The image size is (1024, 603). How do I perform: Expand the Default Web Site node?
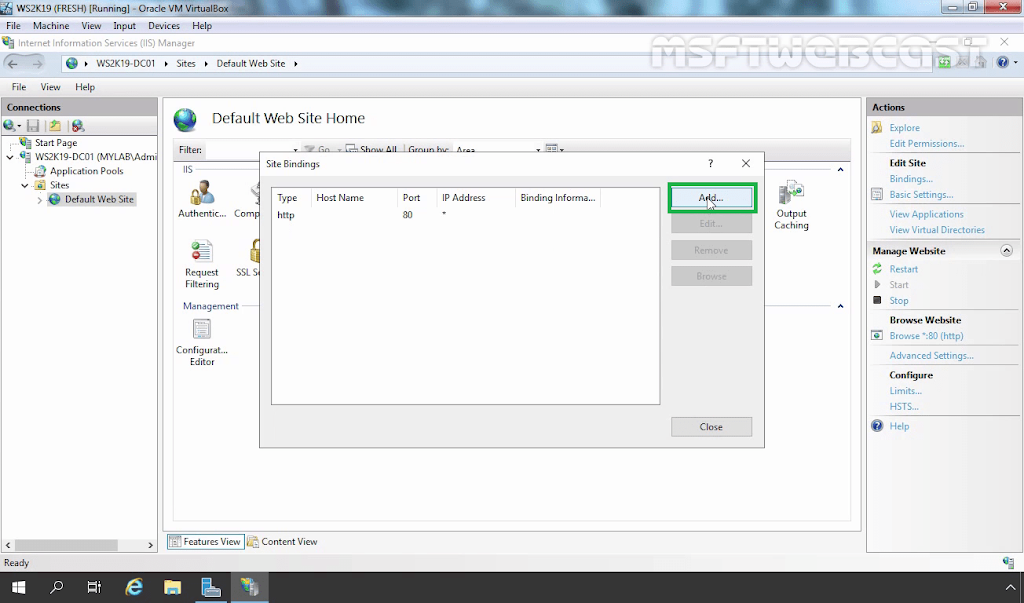pyautogui.click(x=40, y=200)
